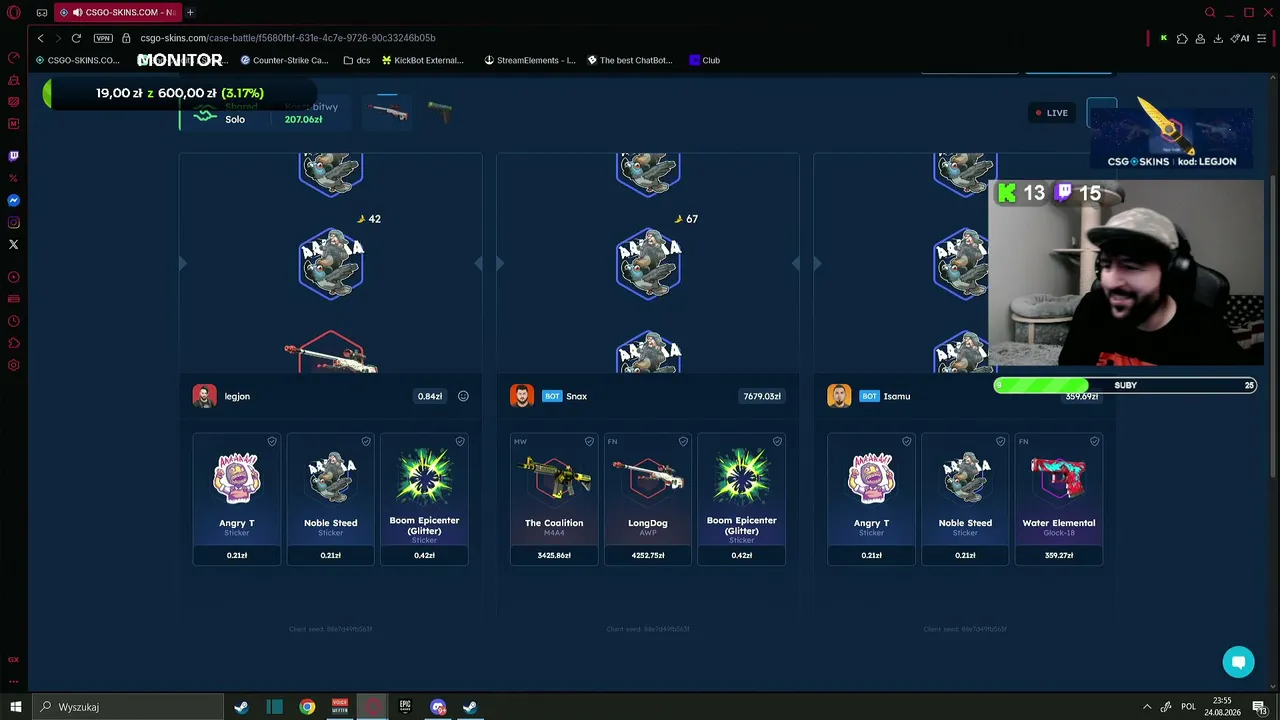Click the Snax bot player name
Viewport: 1280px width, 720px height.
point(576,396)
